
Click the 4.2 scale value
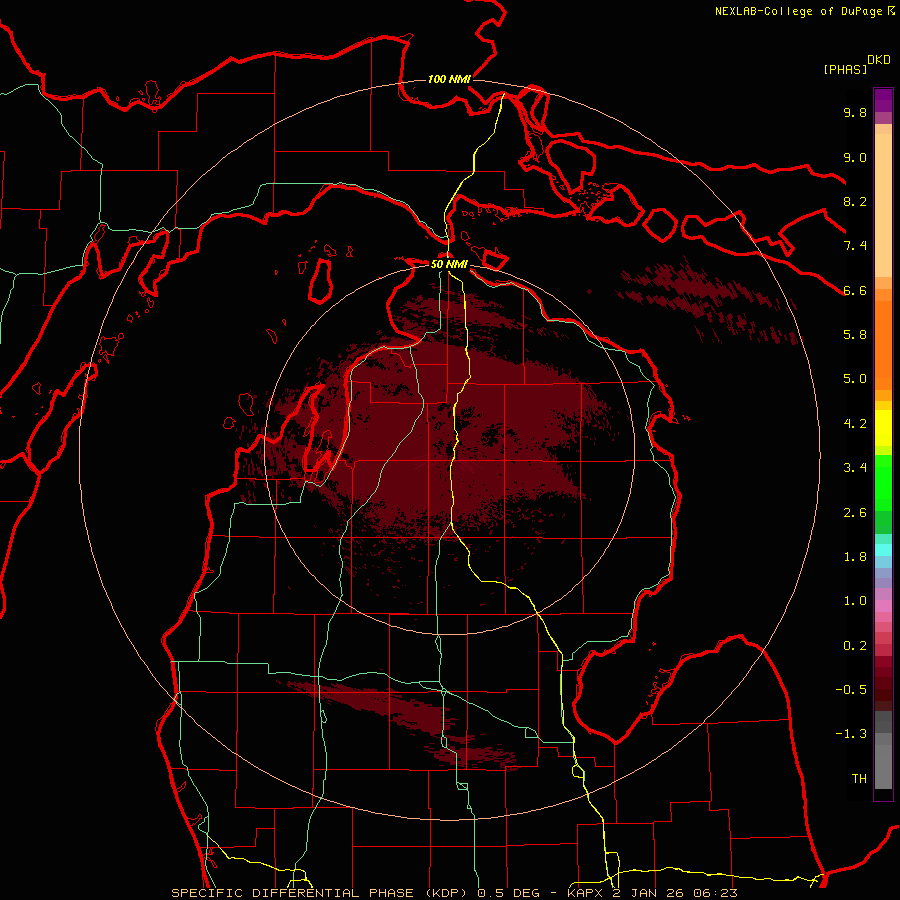pos(855,424)
